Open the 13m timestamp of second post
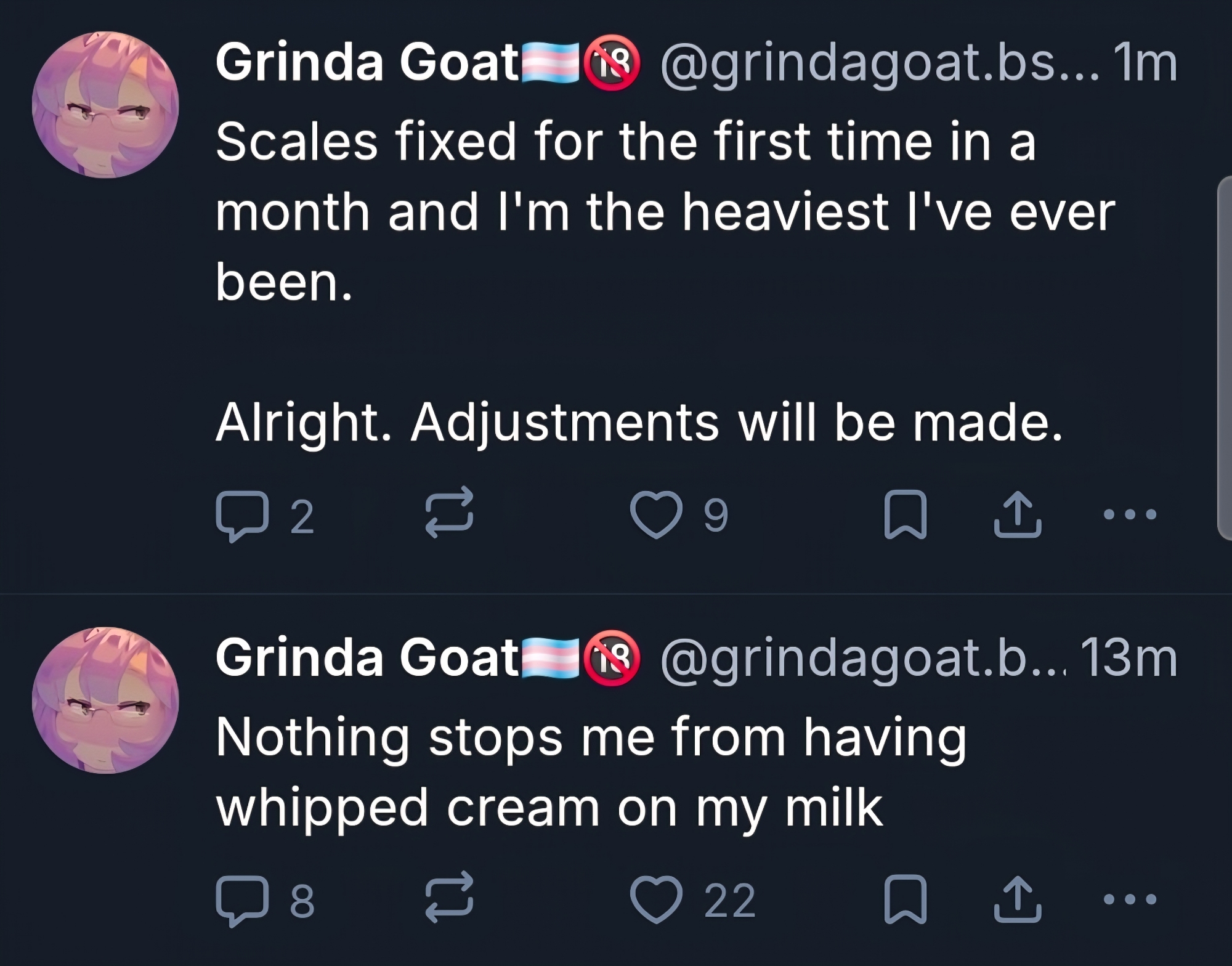Screen dimensions: 1232x966 point(1129,659)
